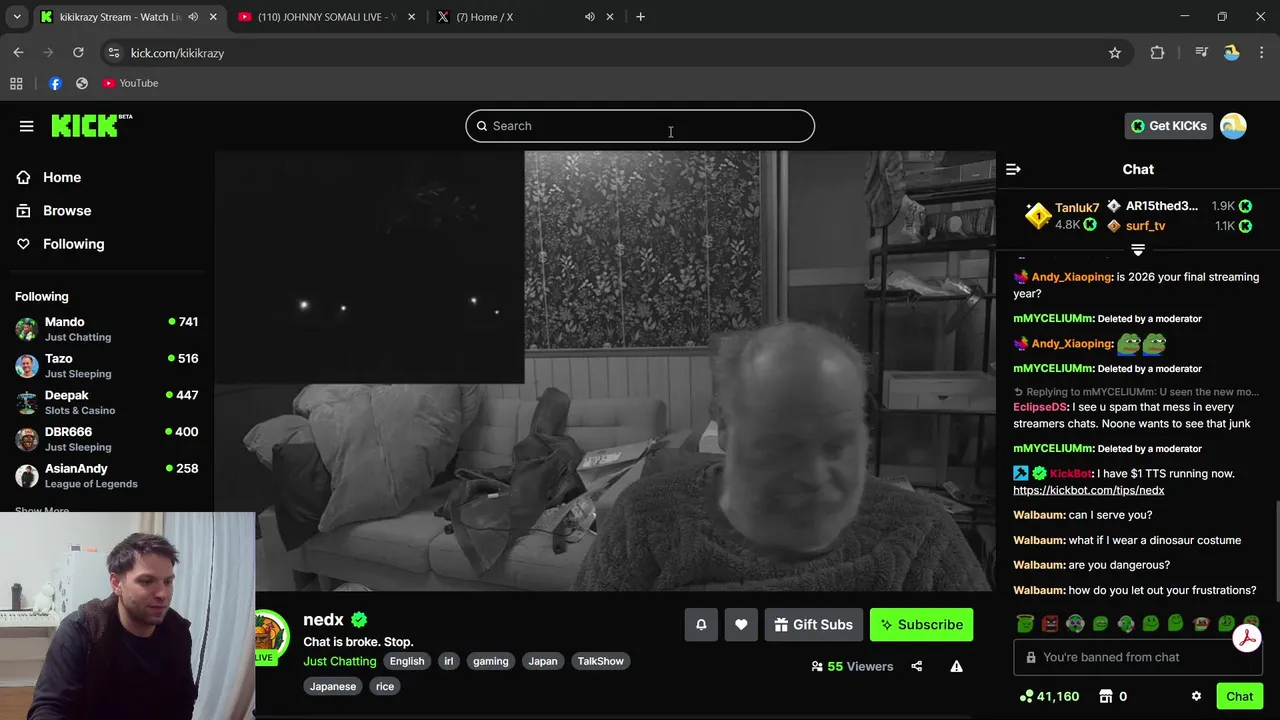The width and height of the screenshot is (1280, 720).
Task: Click the first emote in the chat emote row
Action: (x=1025, y=624)
